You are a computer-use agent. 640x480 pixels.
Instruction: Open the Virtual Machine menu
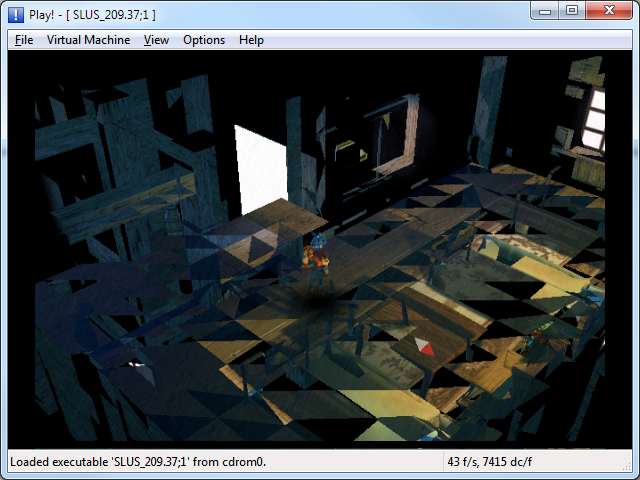tap(89, 40)
